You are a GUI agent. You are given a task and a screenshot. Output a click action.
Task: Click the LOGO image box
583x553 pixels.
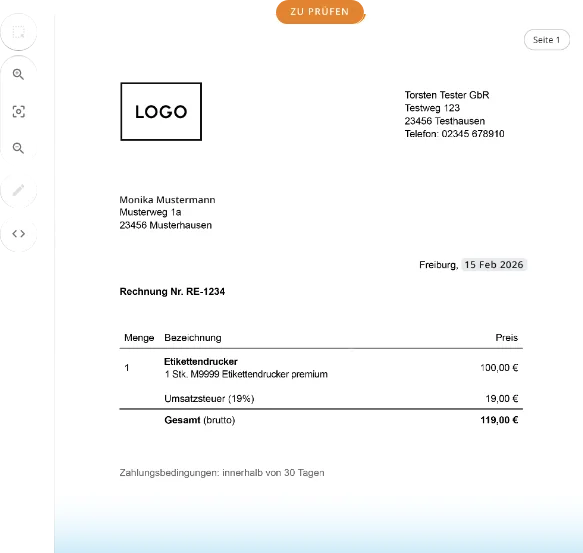coord(161,112)
